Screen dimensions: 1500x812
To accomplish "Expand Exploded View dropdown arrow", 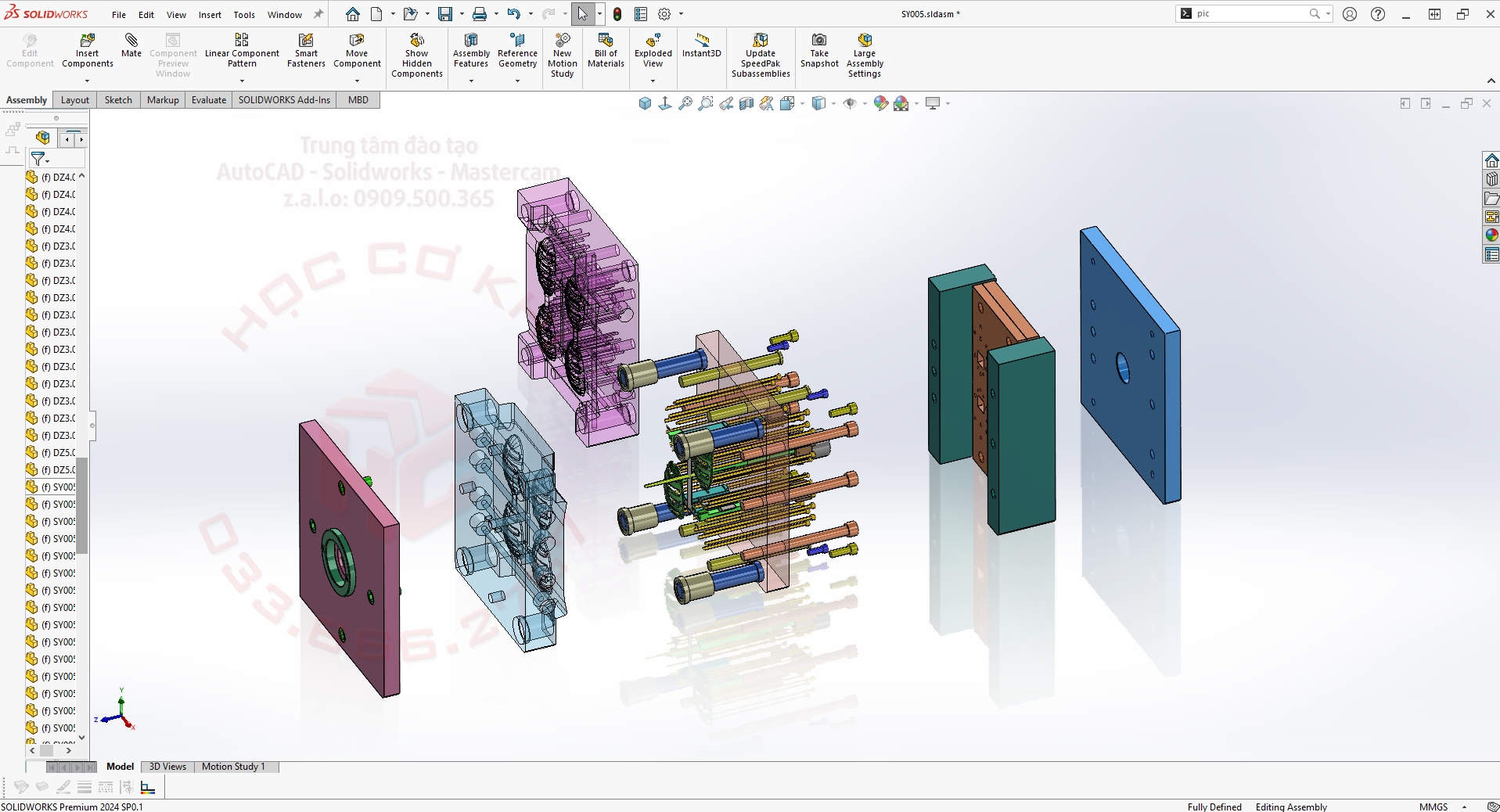I will pyautogui.click(x=653, y=81).
